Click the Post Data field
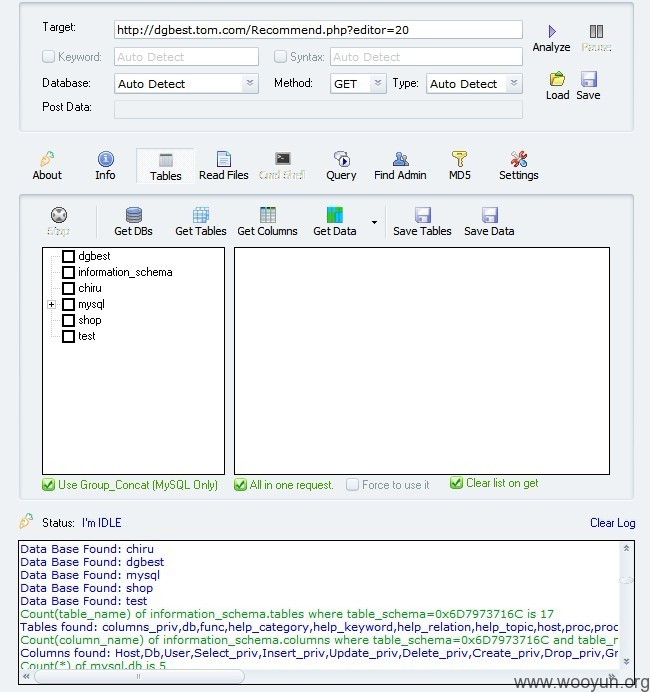 pos(318,109)
